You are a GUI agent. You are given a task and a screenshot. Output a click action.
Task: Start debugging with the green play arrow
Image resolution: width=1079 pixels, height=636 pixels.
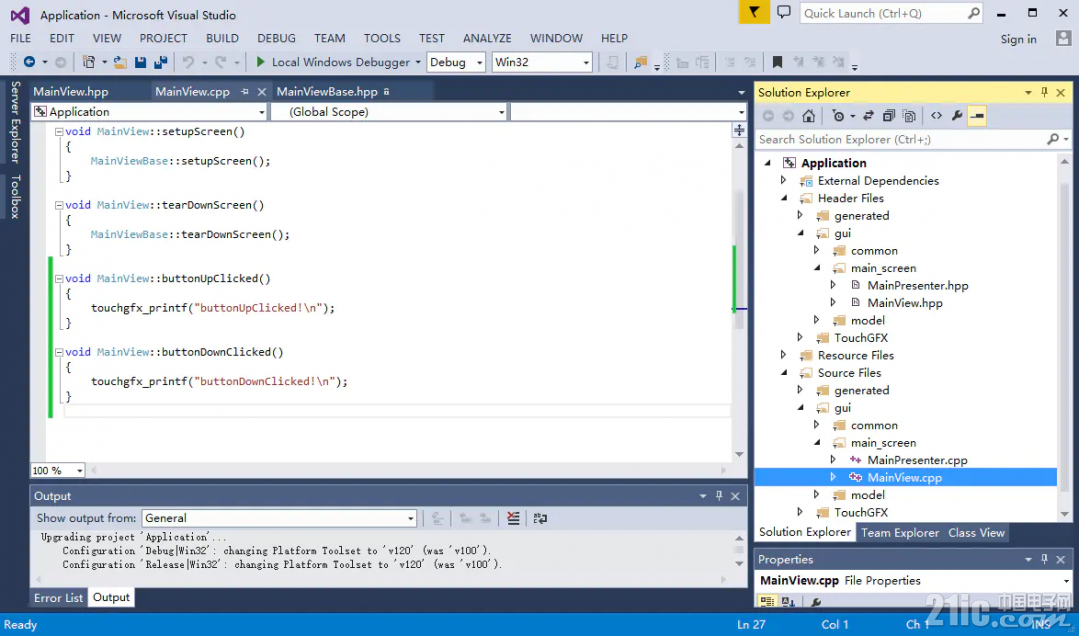pyautogui.click(x=260, y=62)
